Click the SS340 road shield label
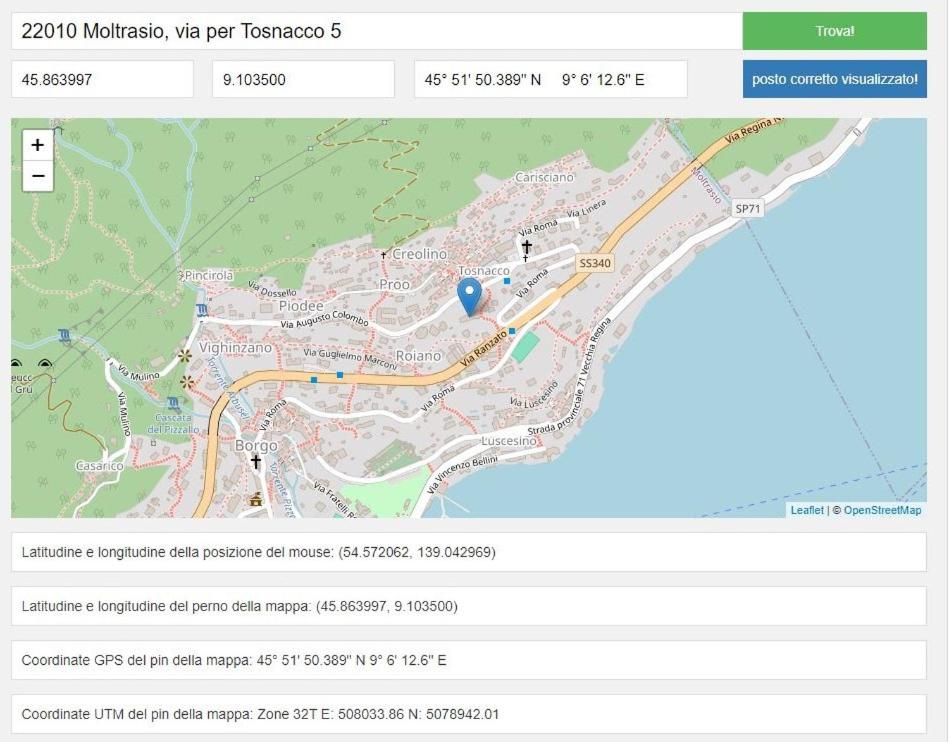 (595, 263)
